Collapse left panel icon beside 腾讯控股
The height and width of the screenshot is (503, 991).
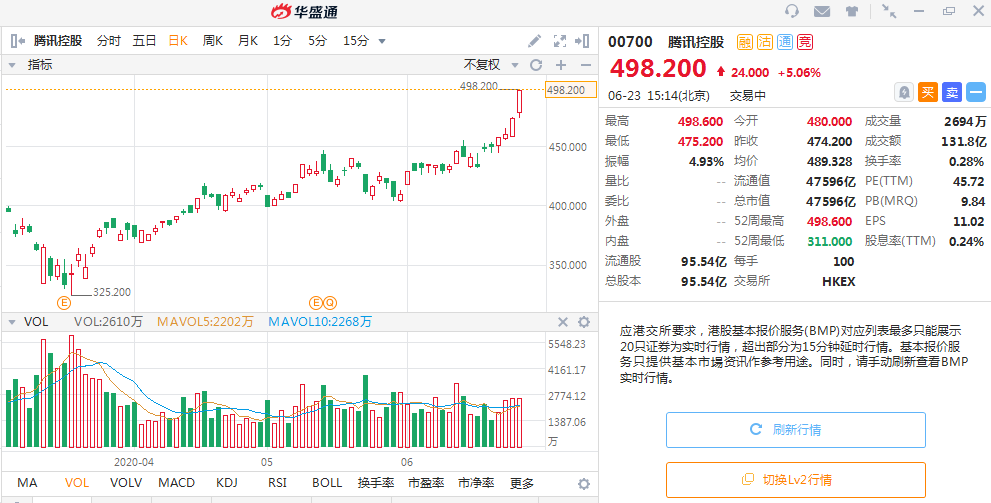click(18, 41)
